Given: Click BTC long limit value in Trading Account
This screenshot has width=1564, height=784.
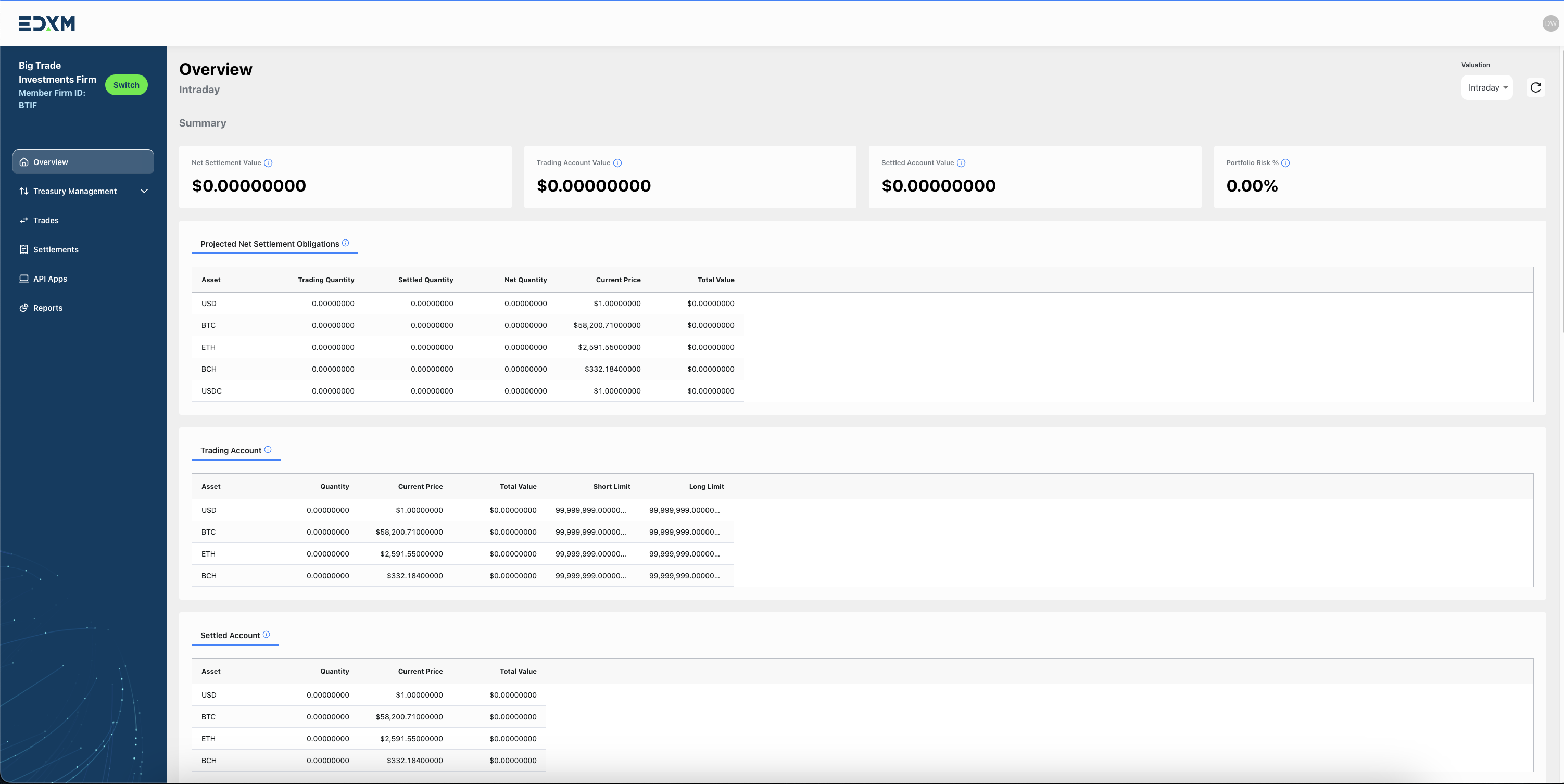Looking at the screenshot, I should click(x=684, y=532).
